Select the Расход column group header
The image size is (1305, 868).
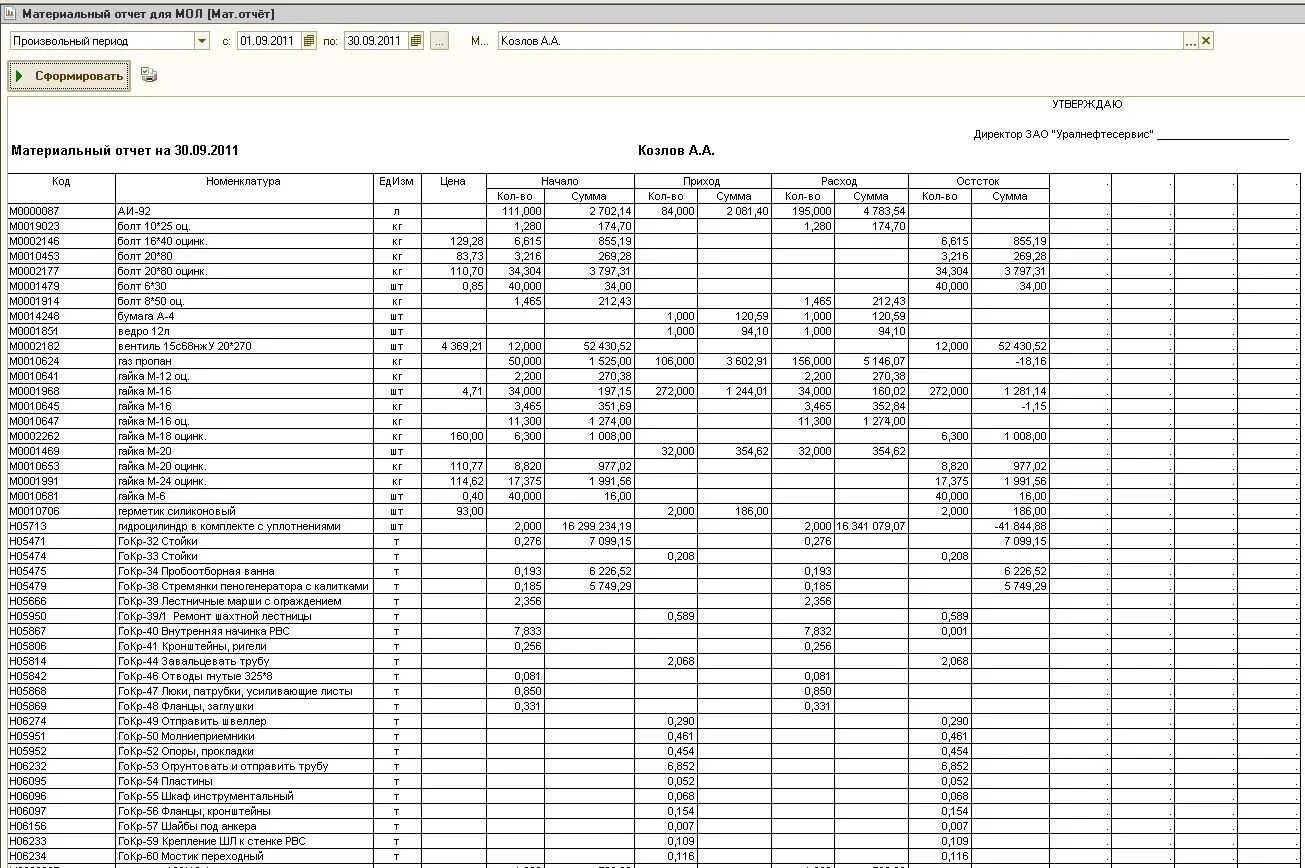[x=839, y=181]
